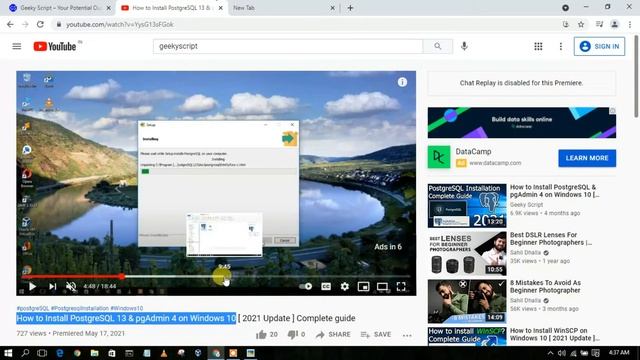
Task: Open the YouTube apps grid
Action: [x=538, y=46]
